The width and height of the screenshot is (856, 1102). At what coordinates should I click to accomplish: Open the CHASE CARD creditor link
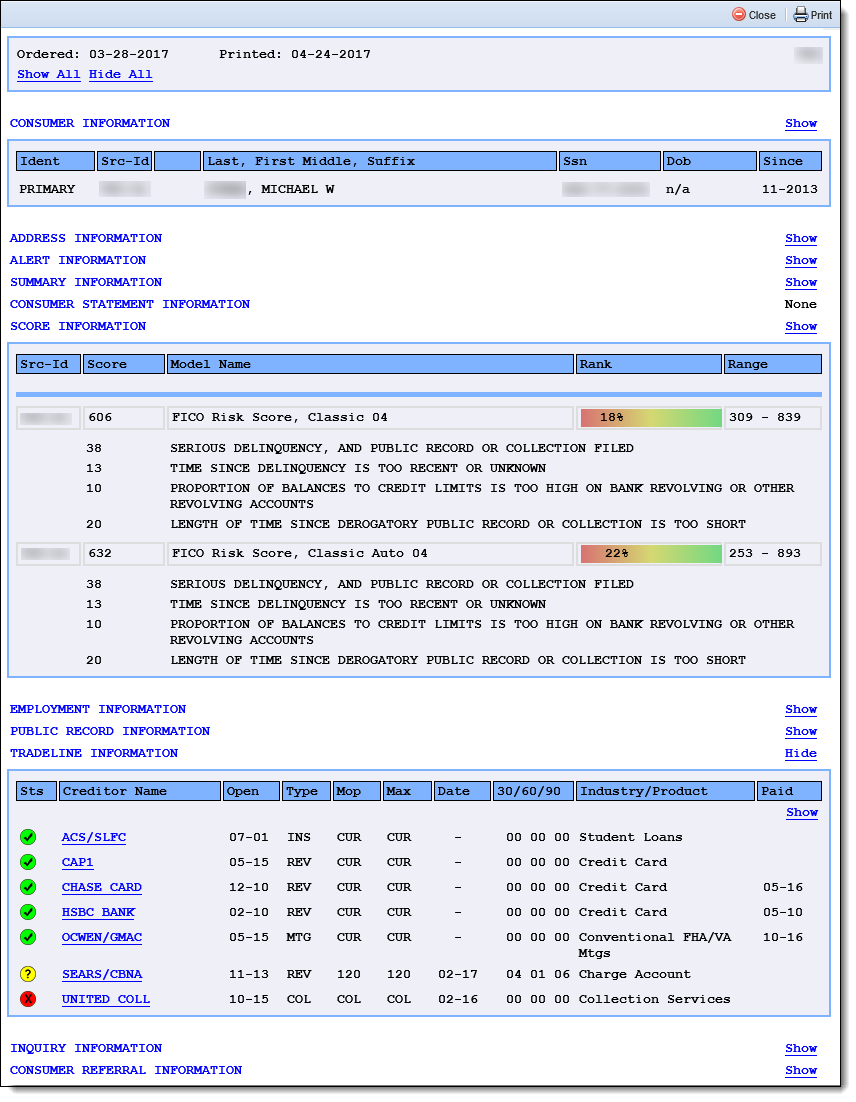click(101, 887)
